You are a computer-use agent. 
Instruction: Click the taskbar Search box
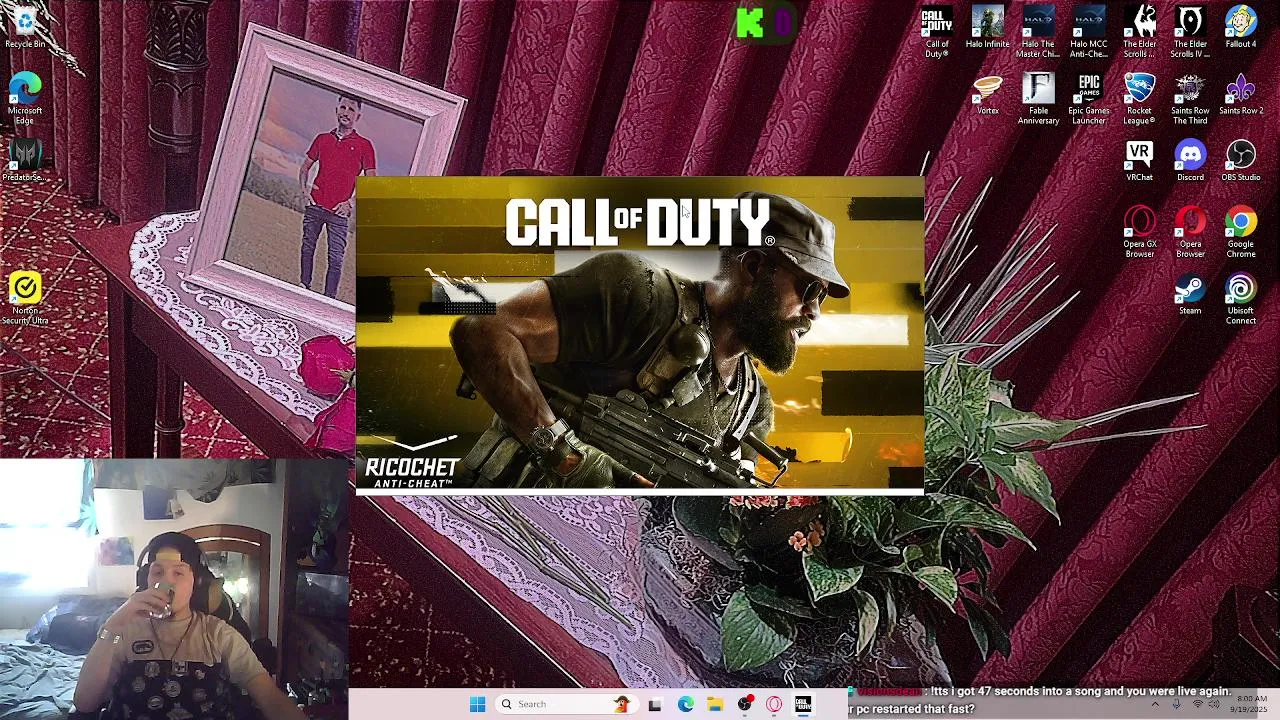pos(567,704)
